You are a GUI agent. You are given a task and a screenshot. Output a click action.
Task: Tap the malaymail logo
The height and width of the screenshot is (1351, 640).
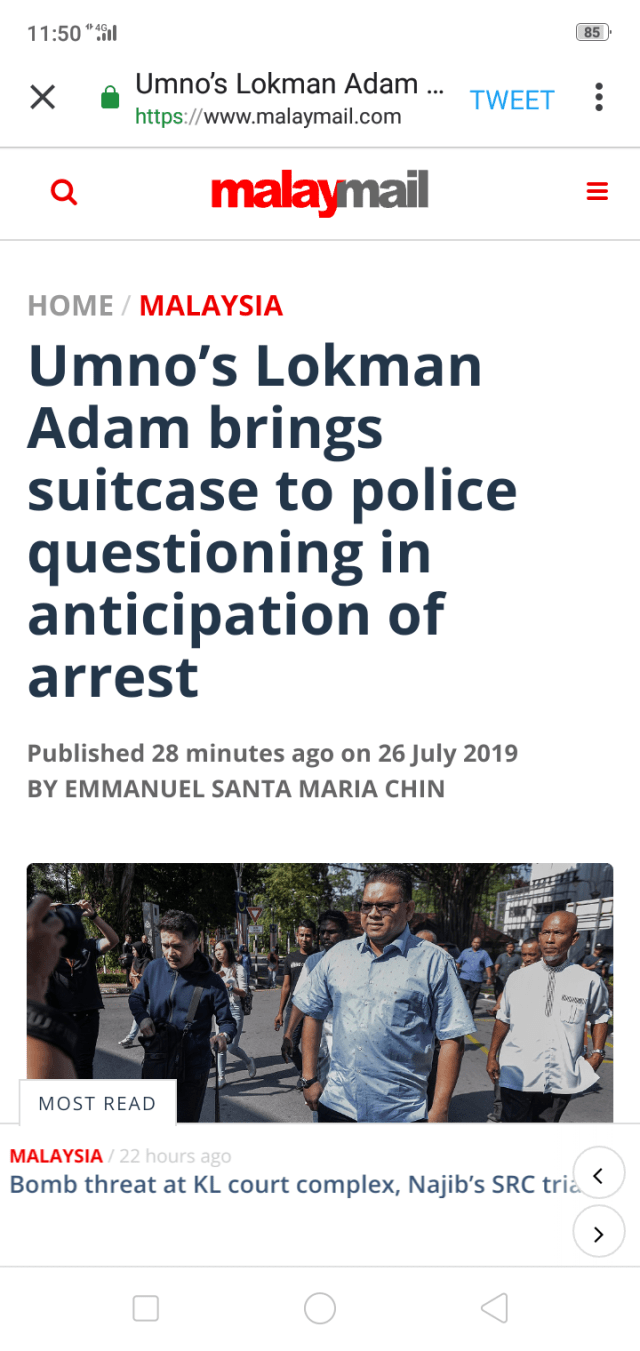319,192
